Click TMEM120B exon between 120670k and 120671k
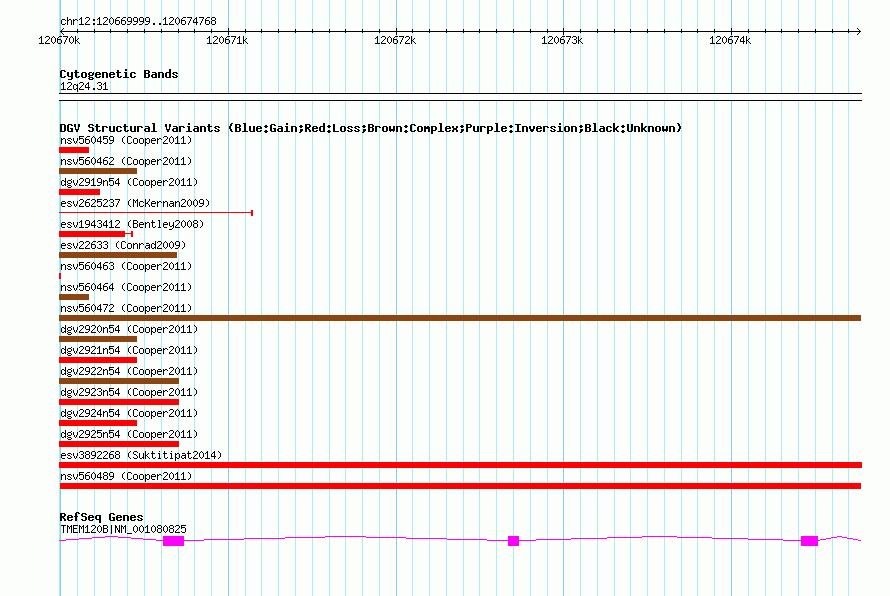 pyautogui.click(x=174, y=541)
